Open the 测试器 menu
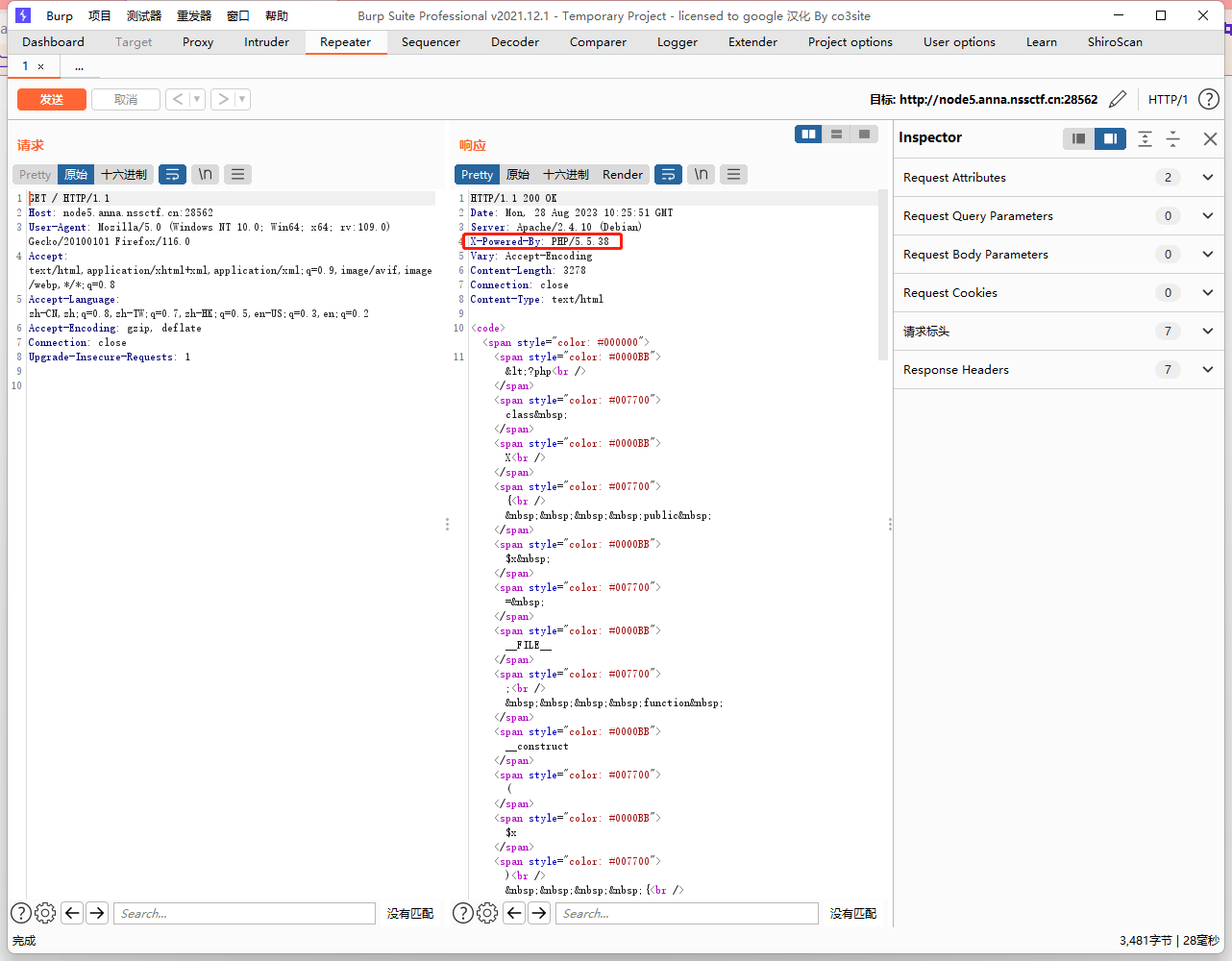Screen dimensions: 1232x961 144,15
